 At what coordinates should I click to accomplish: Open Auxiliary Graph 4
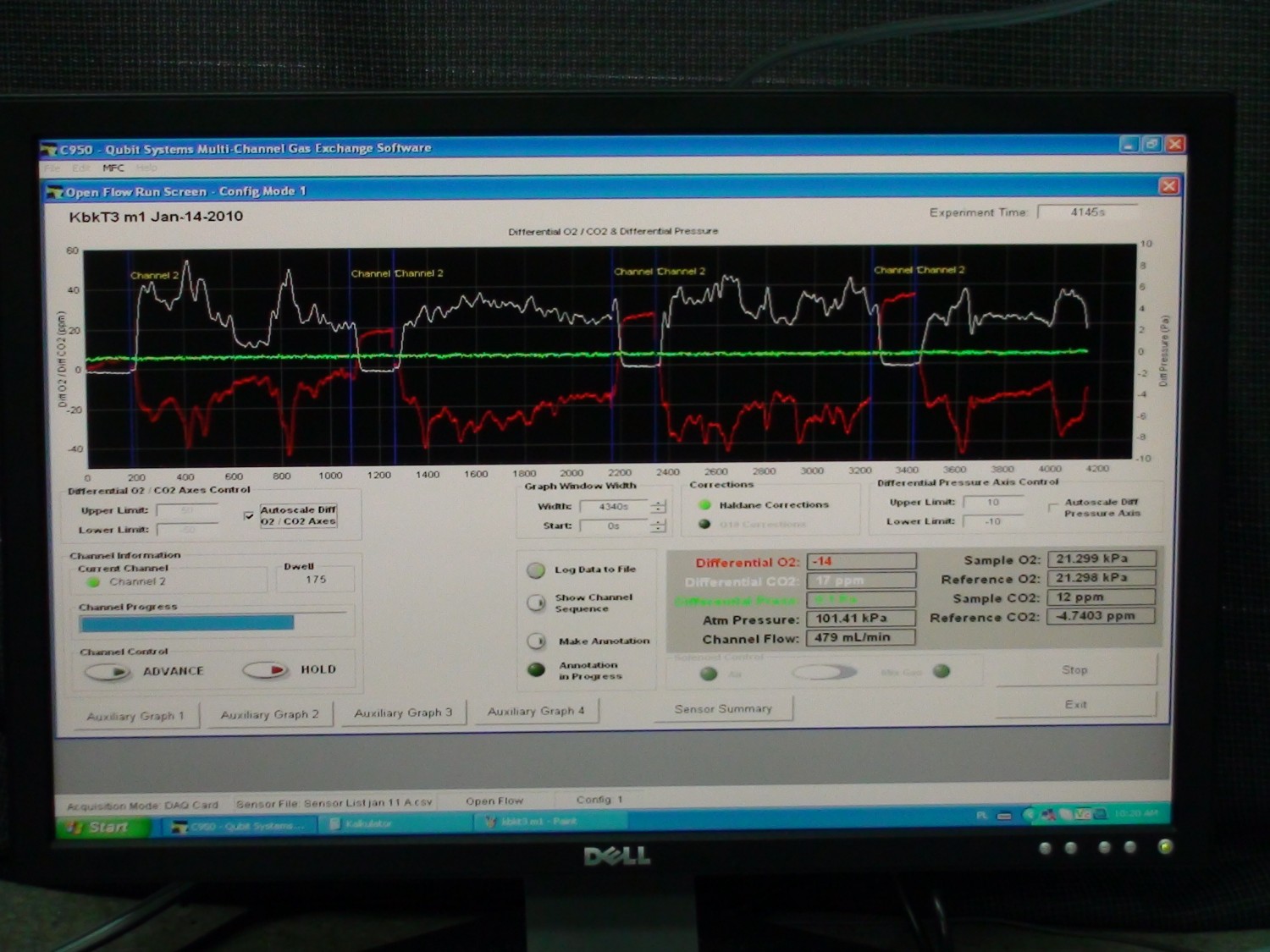(x=536, y=711)
